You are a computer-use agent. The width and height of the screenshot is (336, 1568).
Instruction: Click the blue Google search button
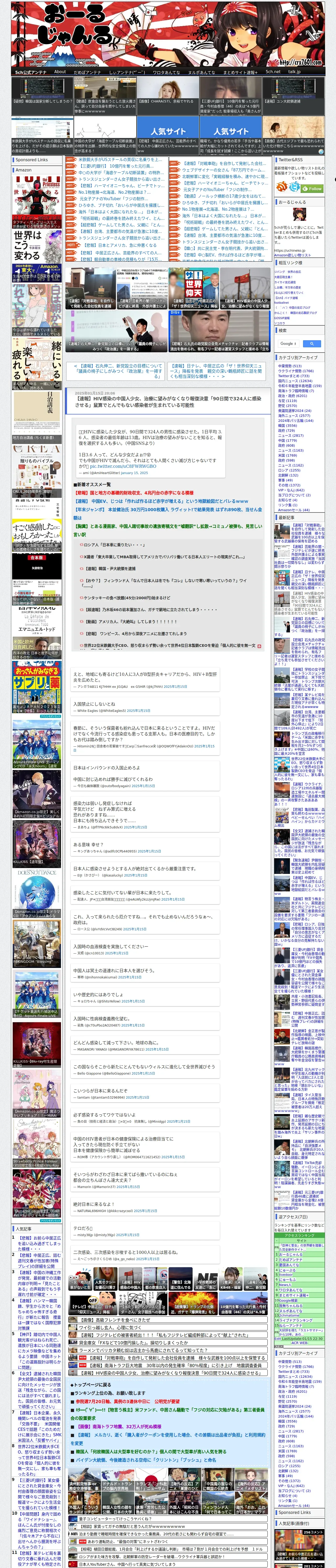click(312, 343)
